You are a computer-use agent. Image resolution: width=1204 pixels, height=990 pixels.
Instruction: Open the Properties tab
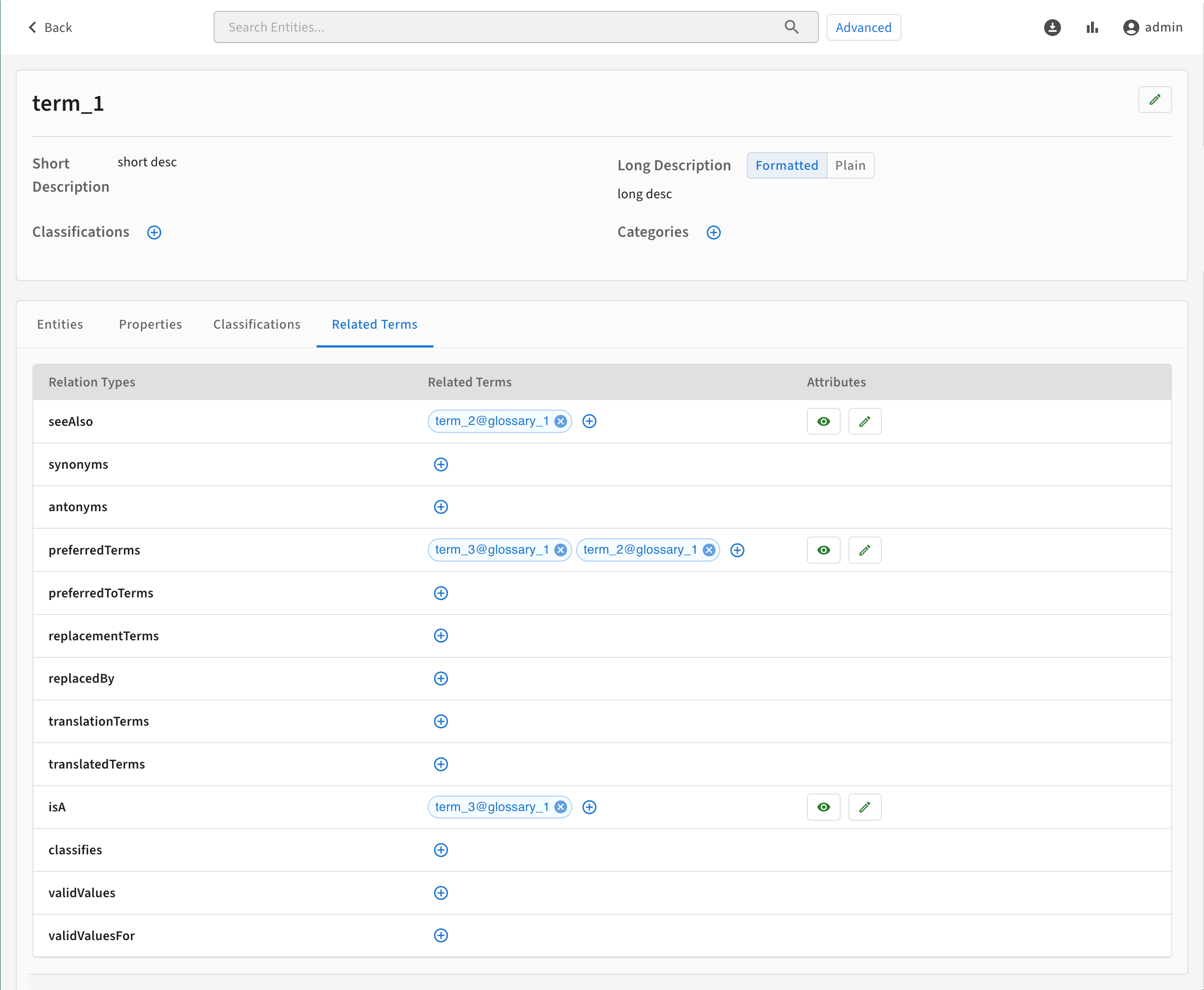150,324
